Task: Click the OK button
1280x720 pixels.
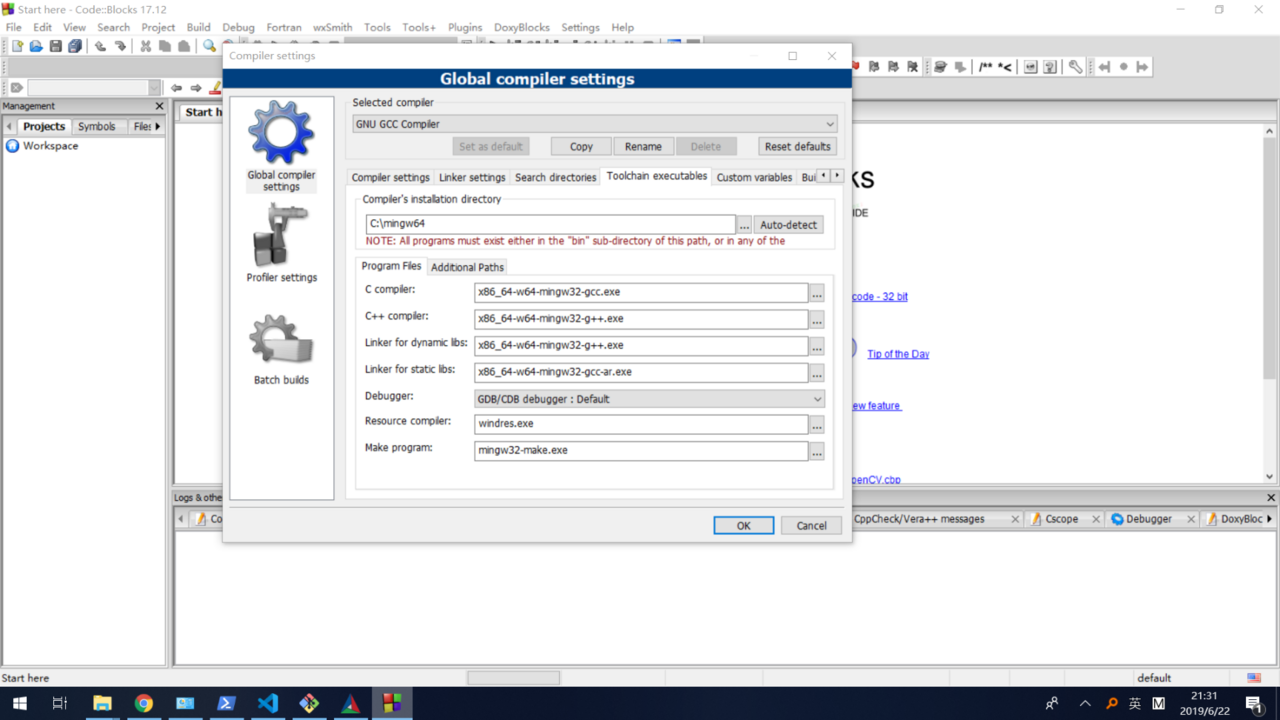Action: pyautogui.click(x=743, y=525)
